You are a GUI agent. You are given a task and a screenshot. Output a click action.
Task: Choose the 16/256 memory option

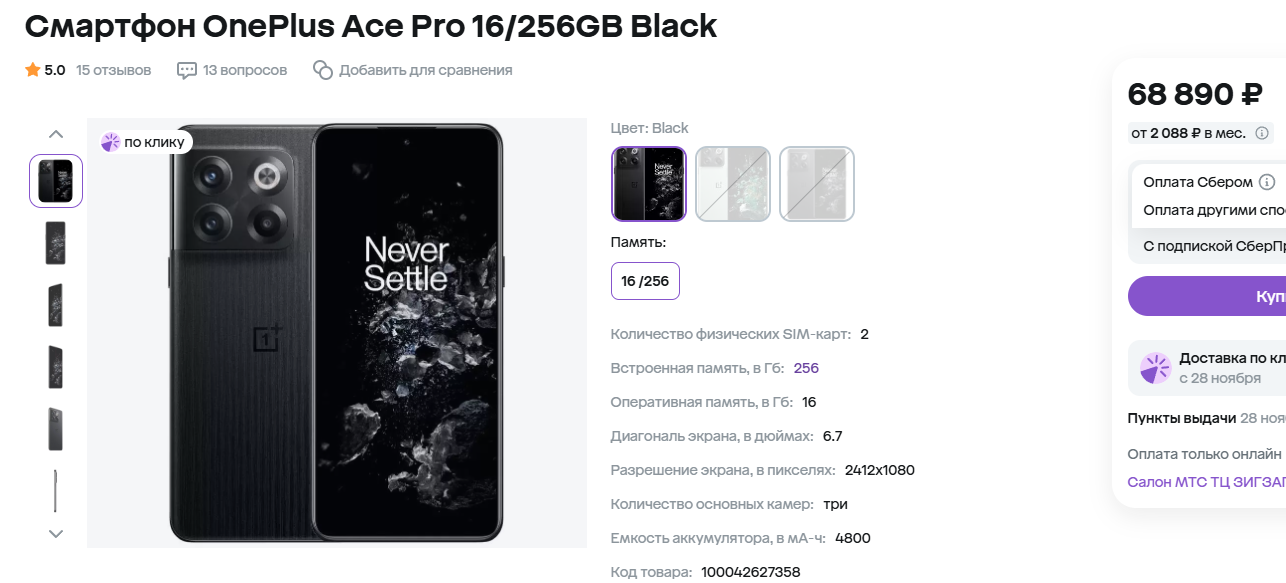click(x=645, y=281)
